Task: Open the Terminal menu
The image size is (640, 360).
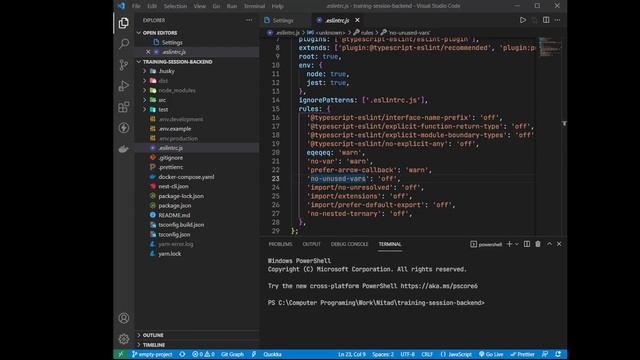Action: click(254, 6)
